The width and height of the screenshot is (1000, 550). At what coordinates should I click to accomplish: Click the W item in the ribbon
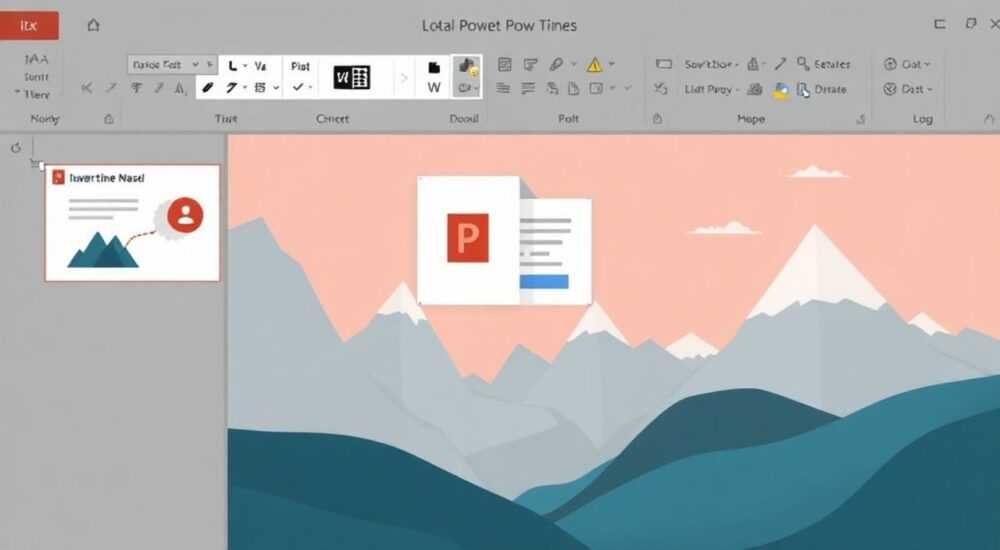434,87
